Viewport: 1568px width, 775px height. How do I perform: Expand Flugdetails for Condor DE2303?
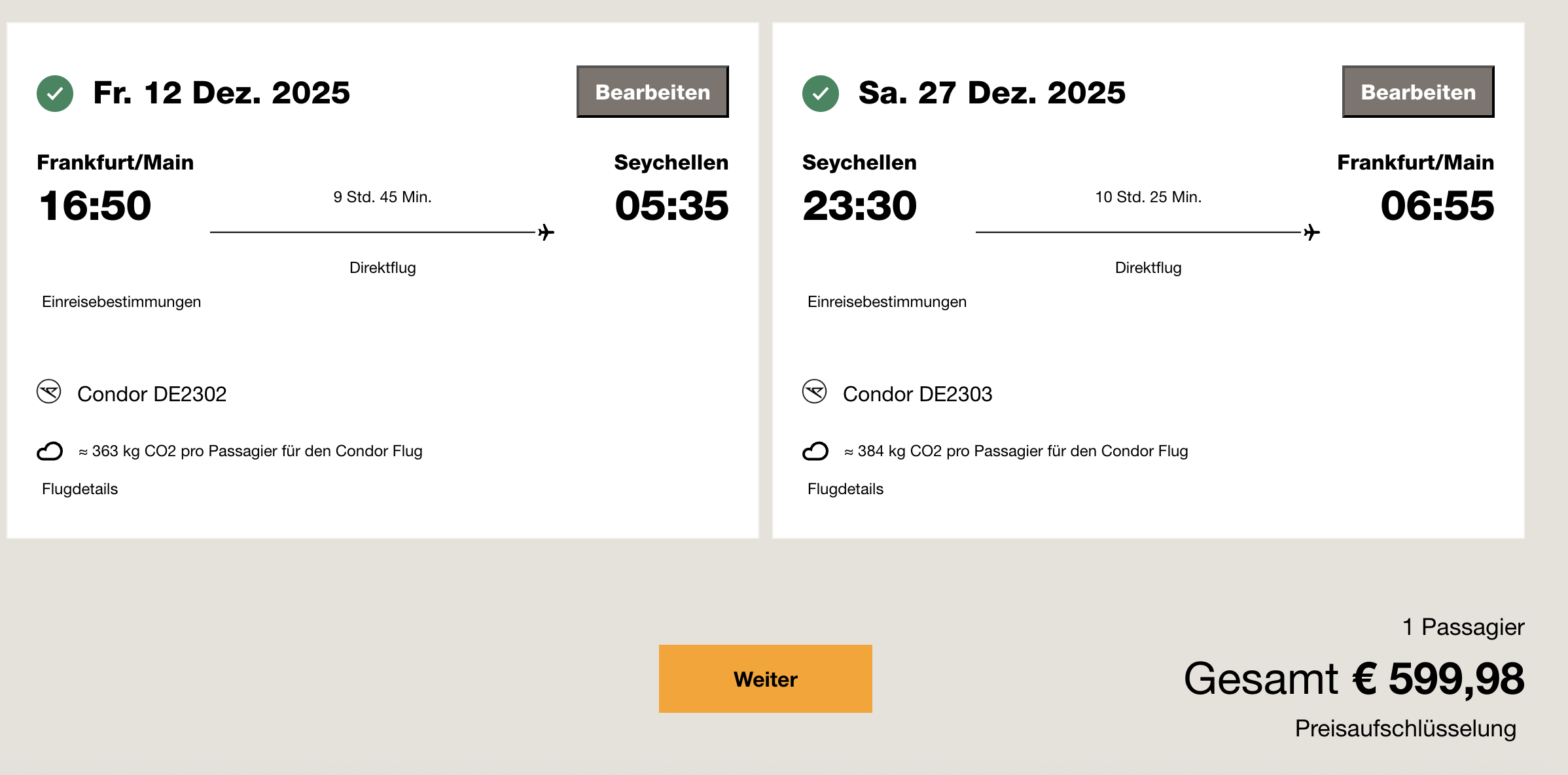point(846,489)
